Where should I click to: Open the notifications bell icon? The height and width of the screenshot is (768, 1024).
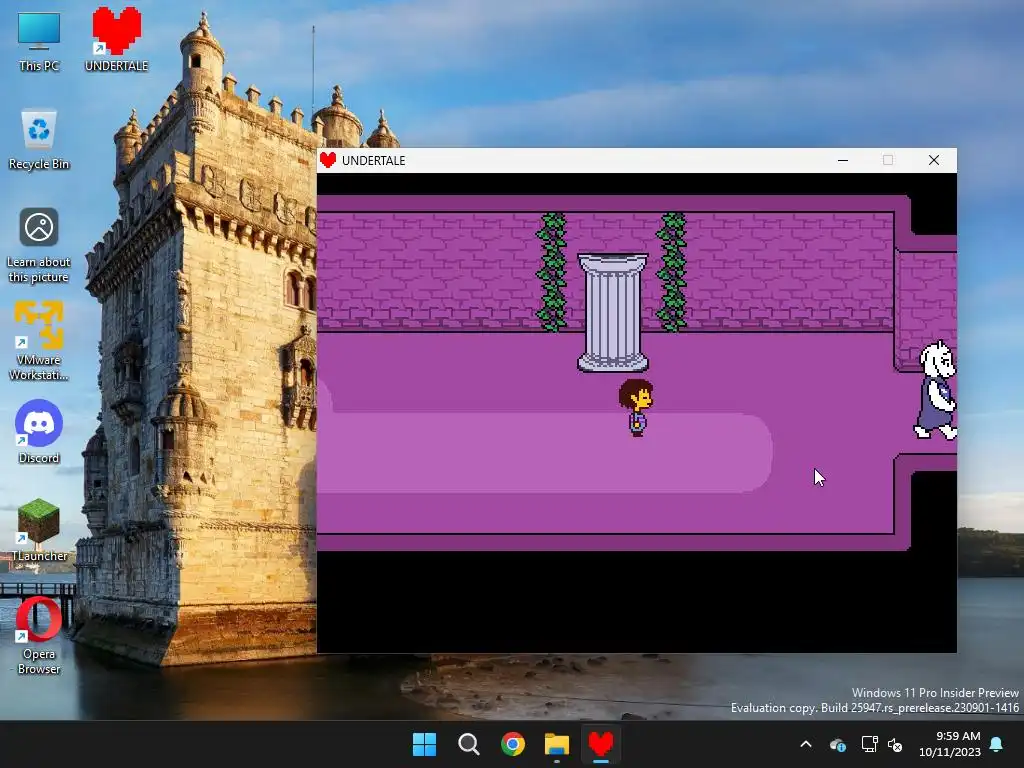(x=997, y=744)
